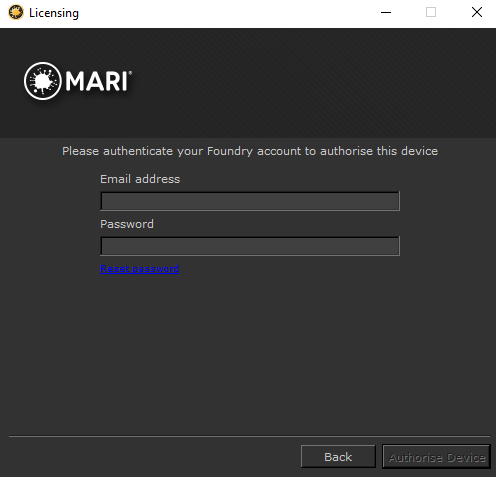The image size is (496, 477).
Task: Close the Licensing dialog
Action: click(x=477, y=13)
